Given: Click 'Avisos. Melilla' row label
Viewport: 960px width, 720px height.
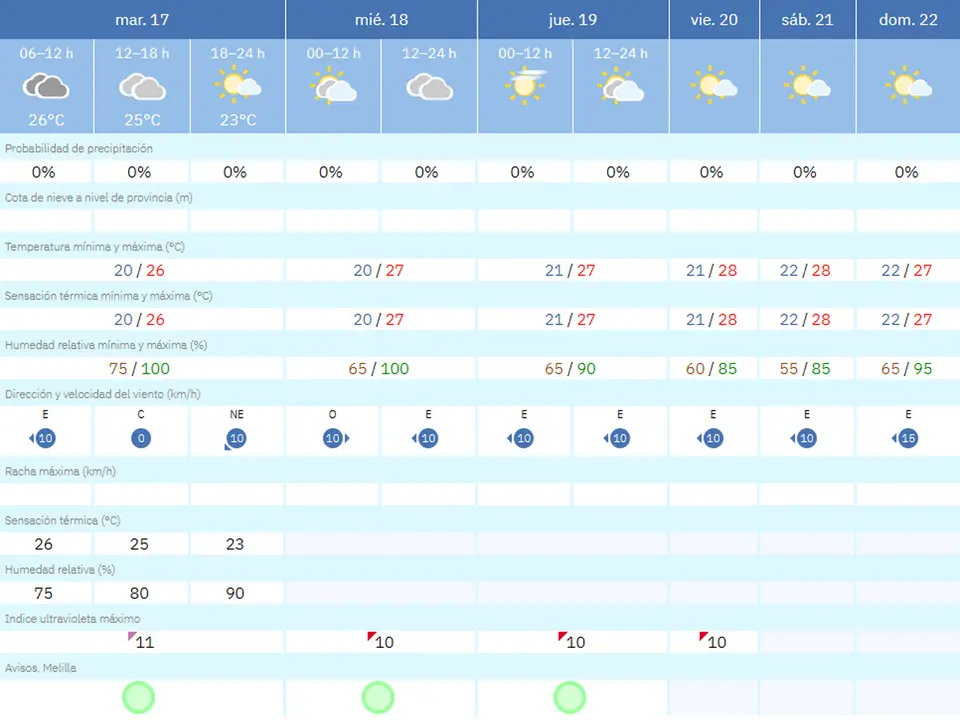Looking at the screenshot, I should (40, 668).
